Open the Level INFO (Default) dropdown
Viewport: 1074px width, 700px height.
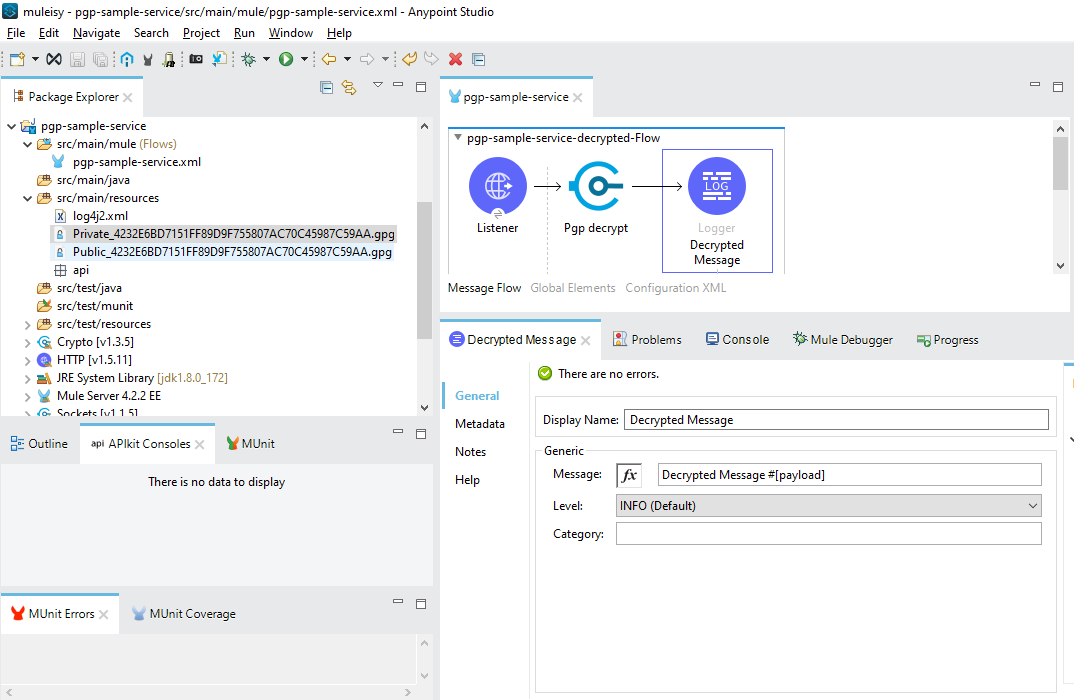(x=829, y=505)
